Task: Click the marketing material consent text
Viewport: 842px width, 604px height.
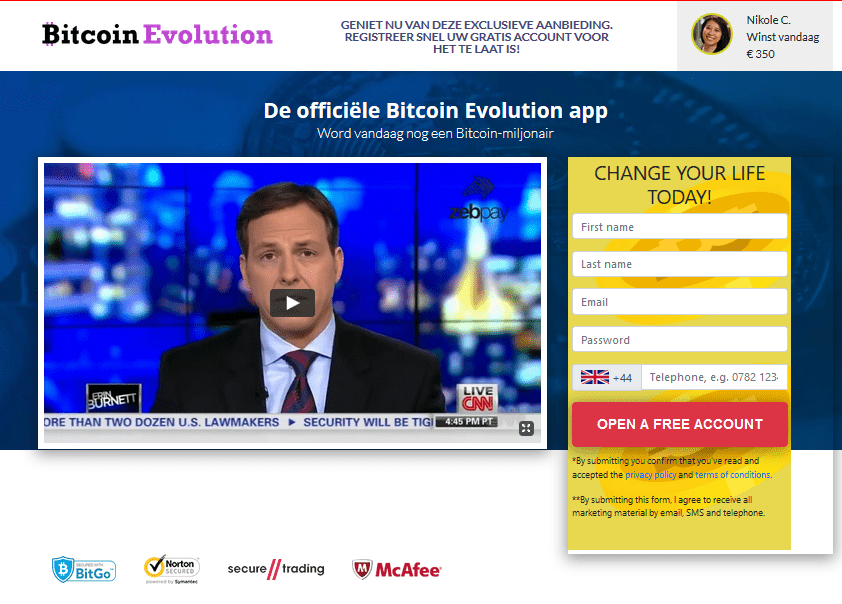Action: [669, 506]
